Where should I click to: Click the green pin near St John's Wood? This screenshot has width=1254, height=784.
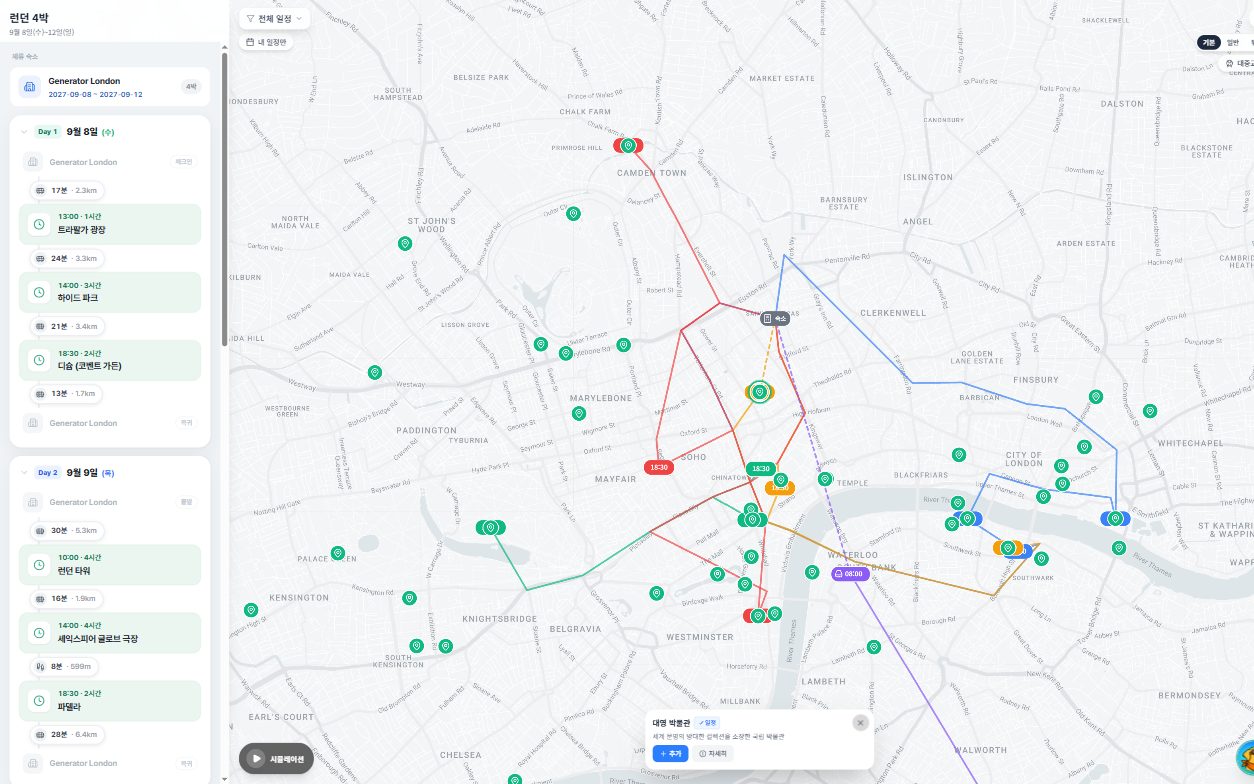405,243
